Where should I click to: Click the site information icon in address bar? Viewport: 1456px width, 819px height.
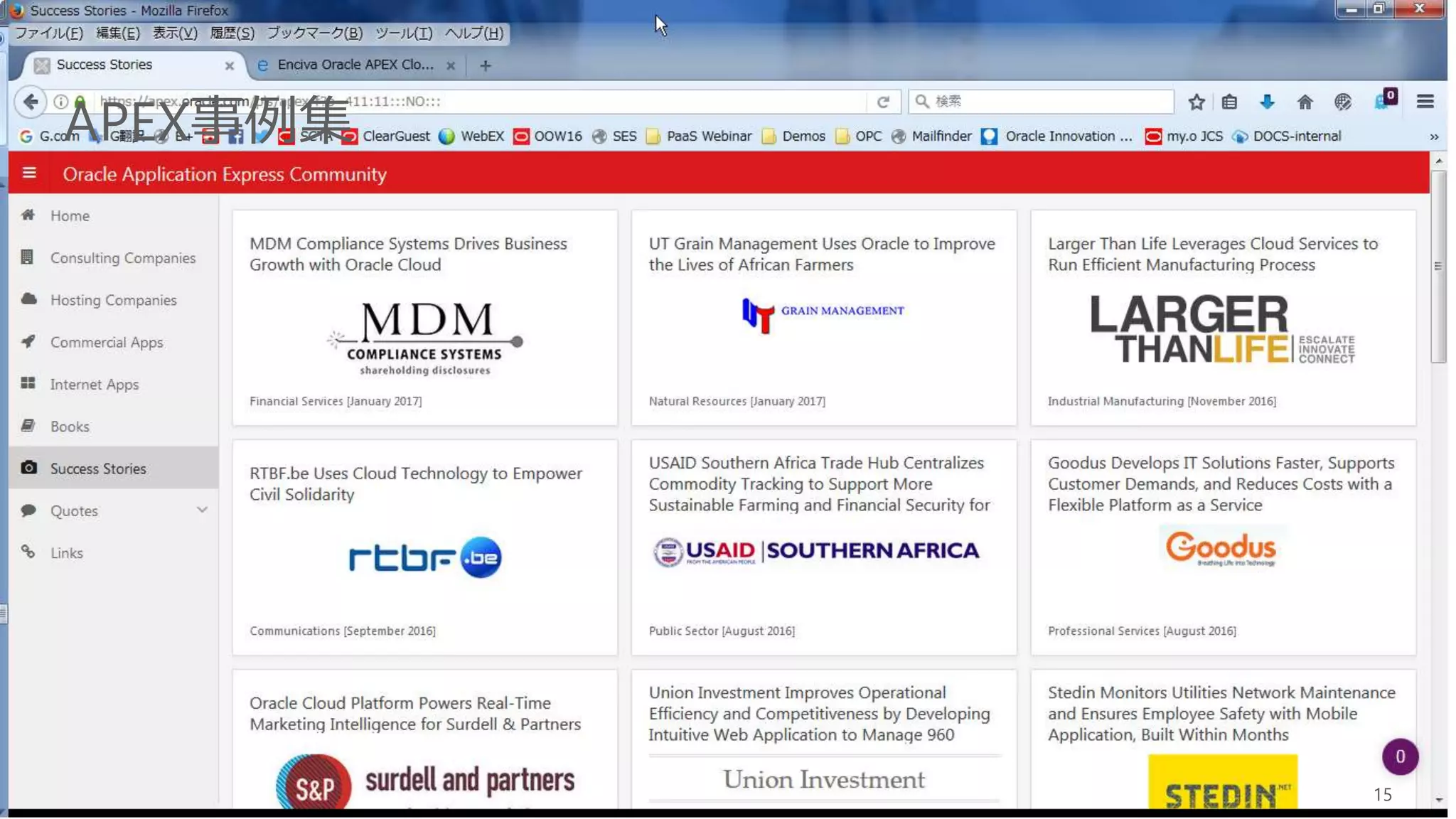(x=61, y=102)
